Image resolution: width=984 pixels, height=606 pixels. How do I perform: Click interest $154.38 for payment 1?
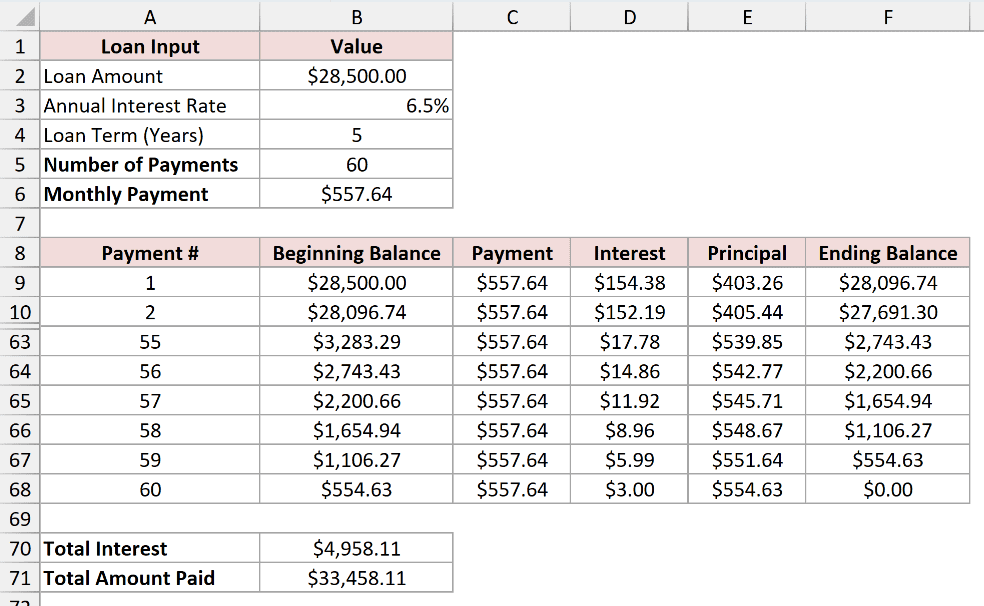pos(629,282)
